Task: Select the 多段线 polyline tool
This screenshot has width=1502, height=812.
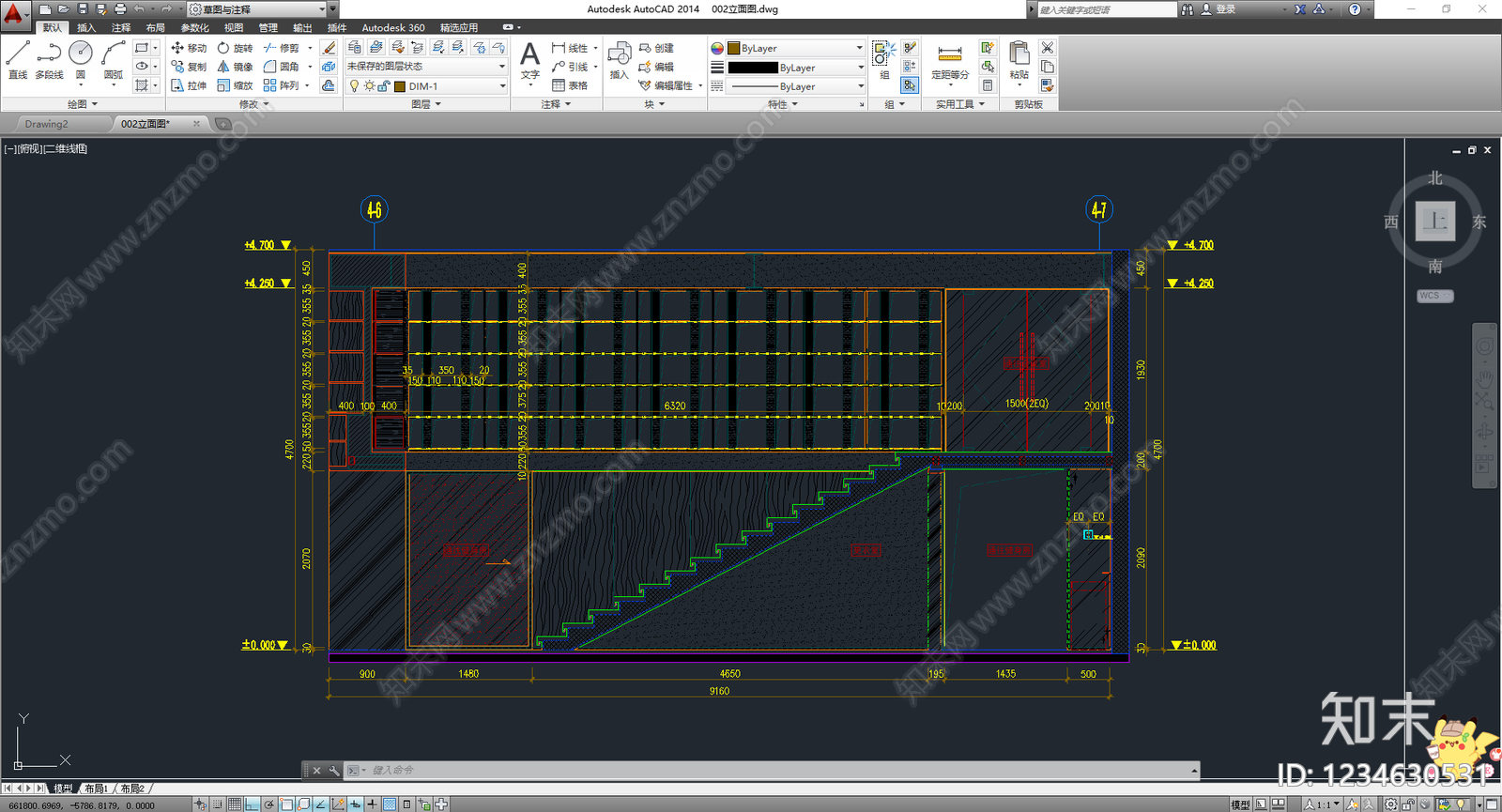Action: [x=49, y=60]
